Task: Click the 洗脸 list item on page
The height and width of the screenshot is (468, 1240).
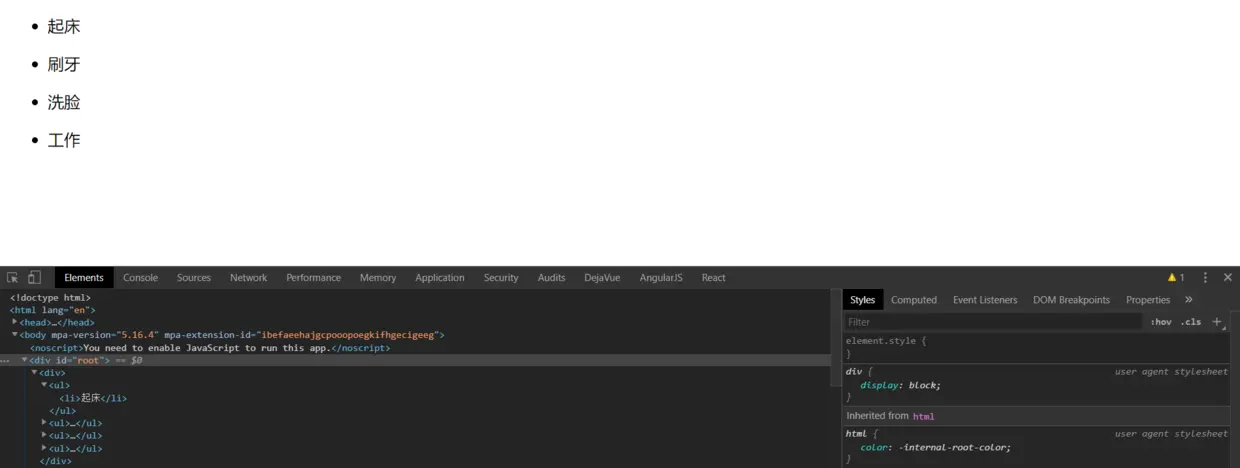Action: [64, 103]
